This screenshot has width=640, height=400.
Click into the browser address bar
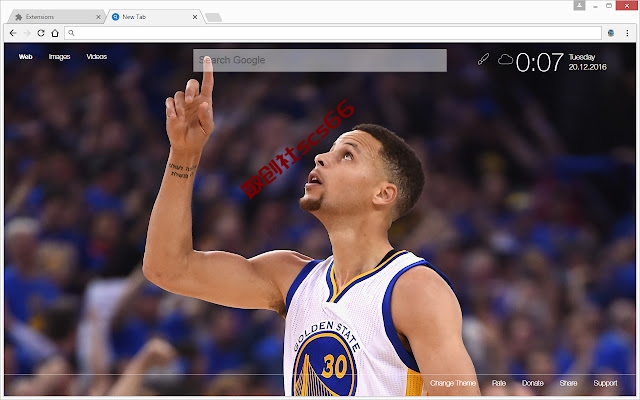pos(333,33)
